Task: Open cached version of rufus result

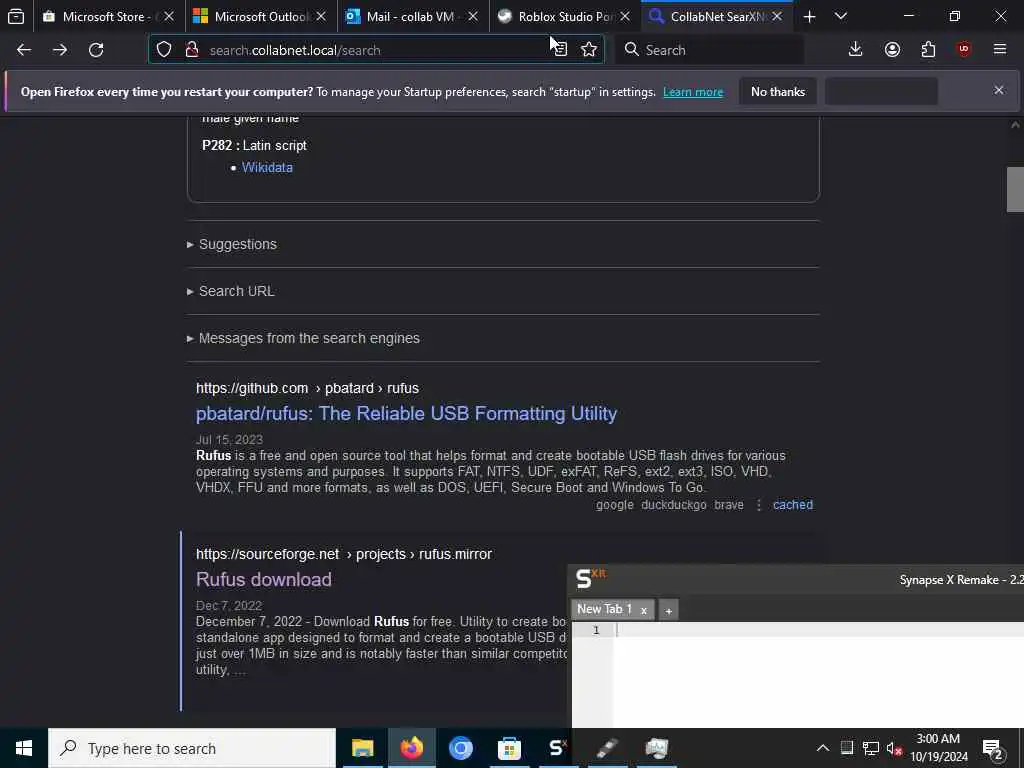Action: point(793,505)
